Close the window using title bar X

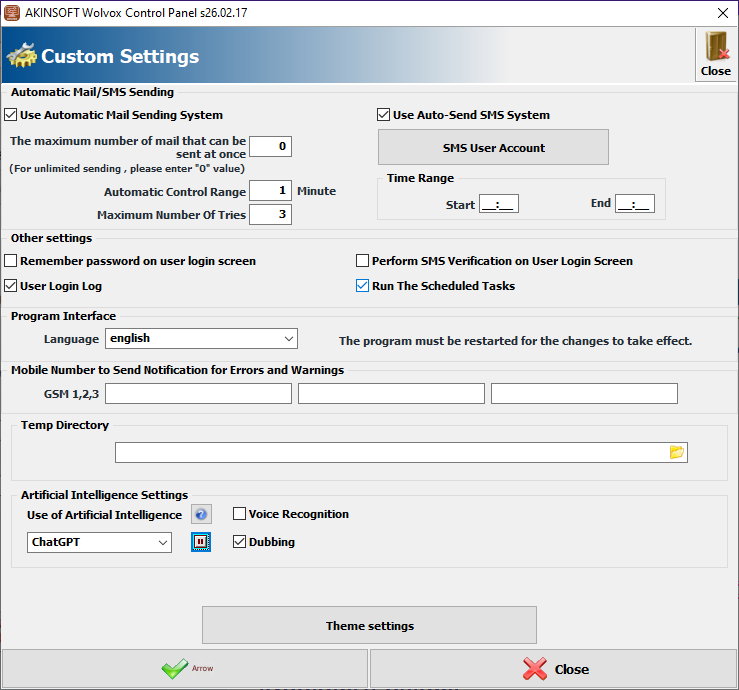pyautogui.click(x=723, y=13)
